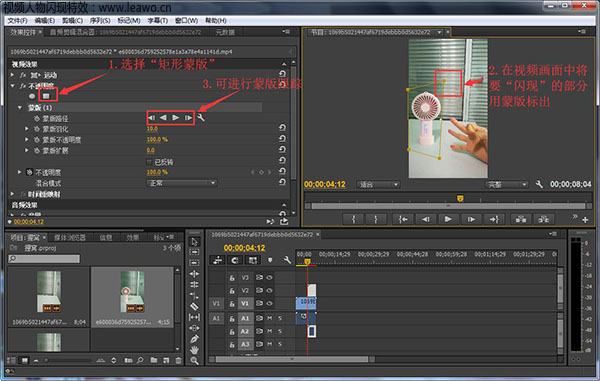Toggle animation stopwatch for 蒙版路径
The image size is (600, 381).
(37, 119)
